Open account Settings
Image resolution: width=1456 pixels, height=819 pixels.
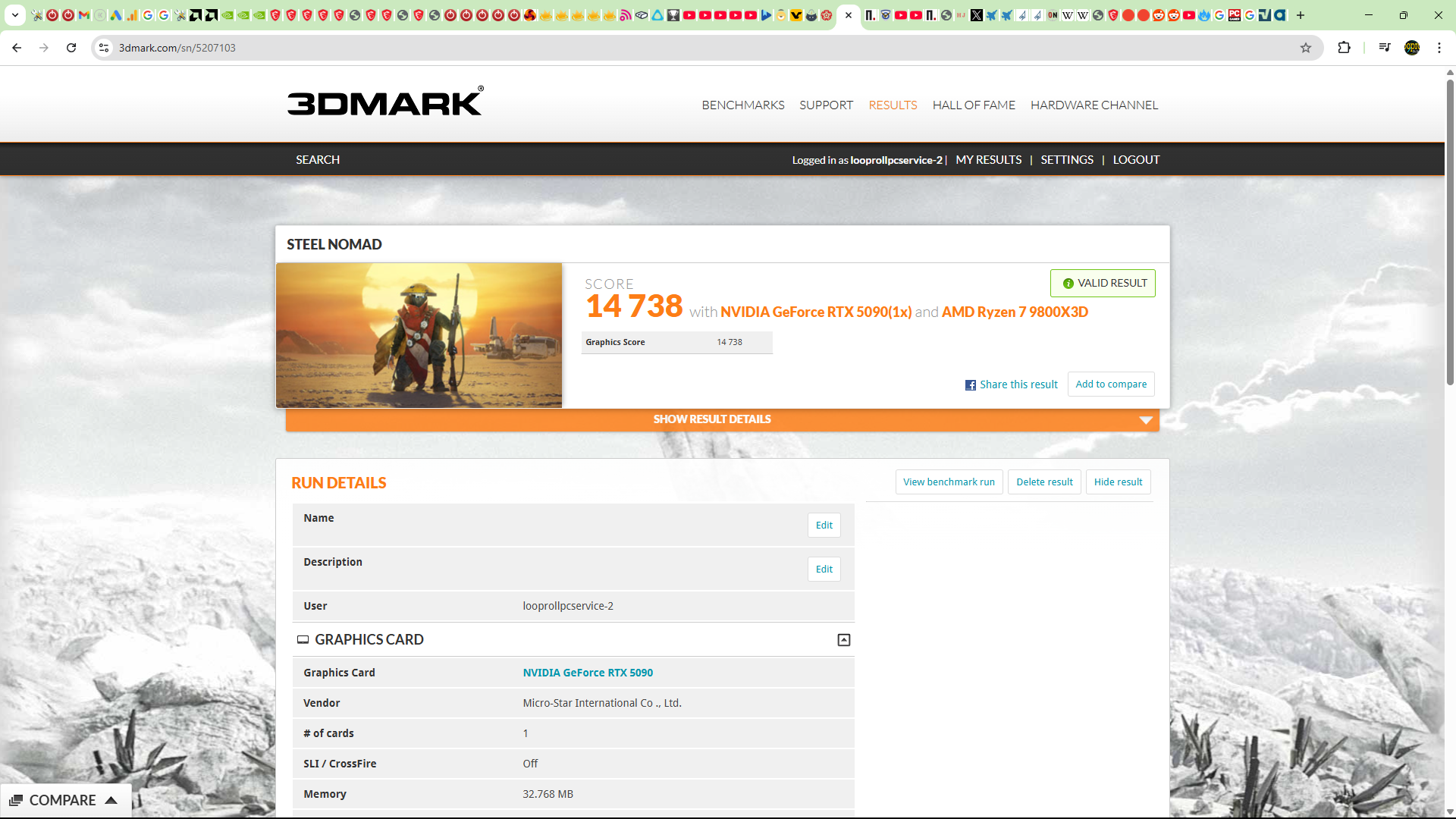(1066, 160)
